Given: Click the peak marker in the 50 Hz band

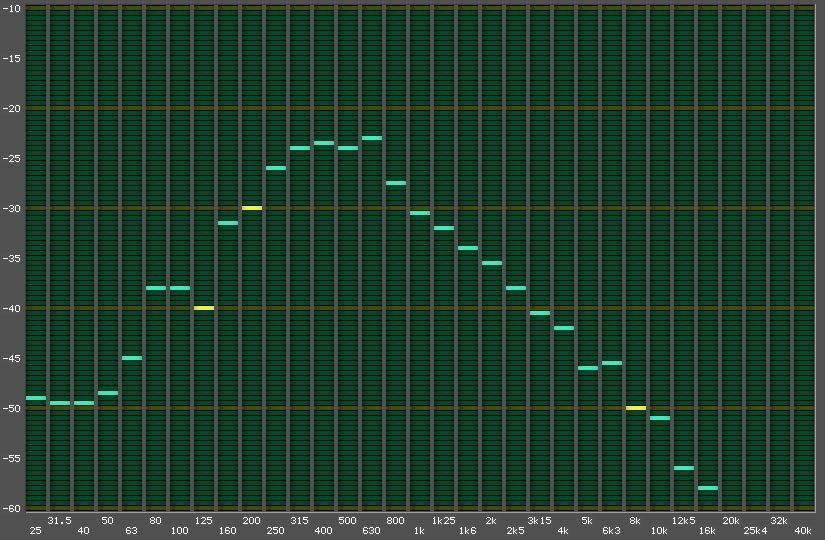Looking at the screenshot, I should pyautogui.click(x=108, y=393).
